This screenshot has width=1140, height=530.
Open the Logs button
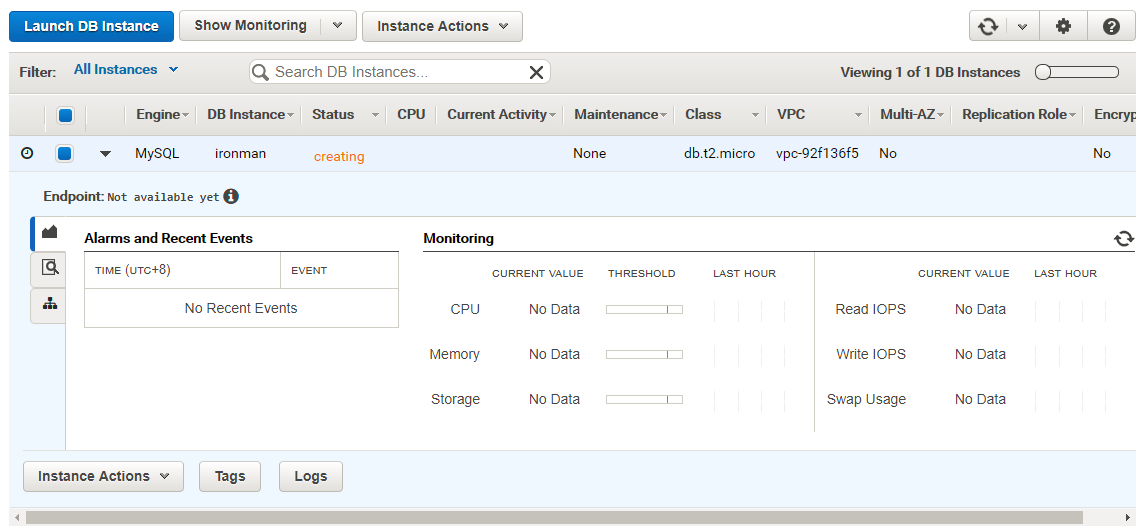coord(310,476)
